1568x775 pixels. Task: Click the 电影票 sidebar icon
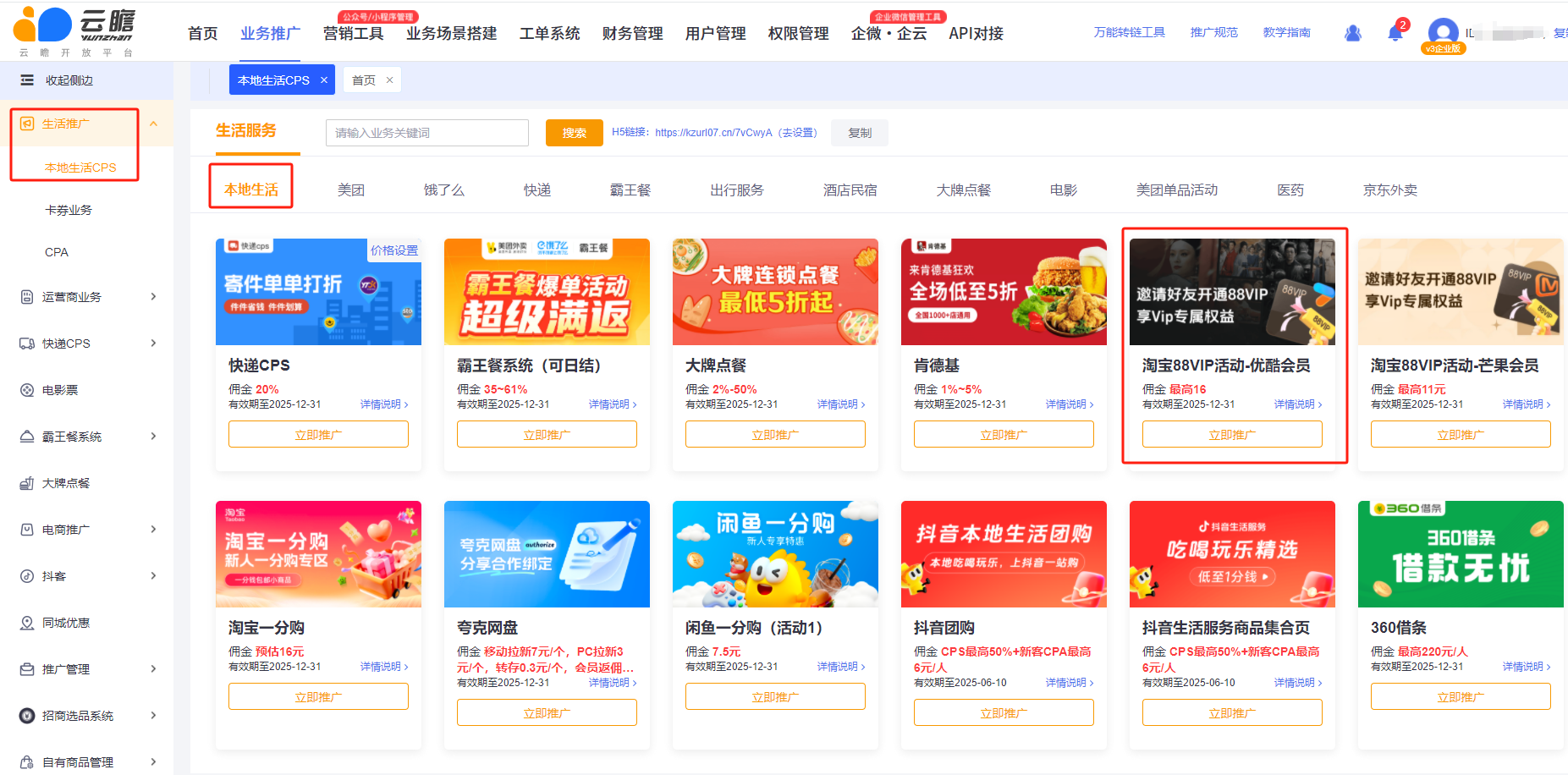(x=27, y=390)
